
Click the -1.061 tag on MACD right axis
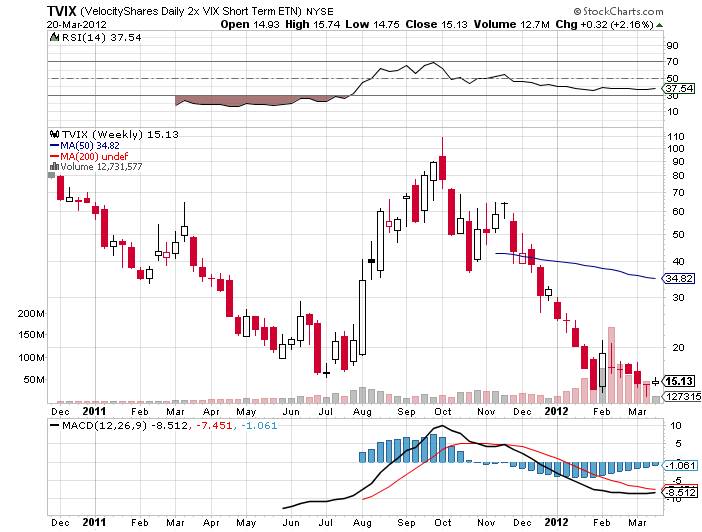[680, 466]
